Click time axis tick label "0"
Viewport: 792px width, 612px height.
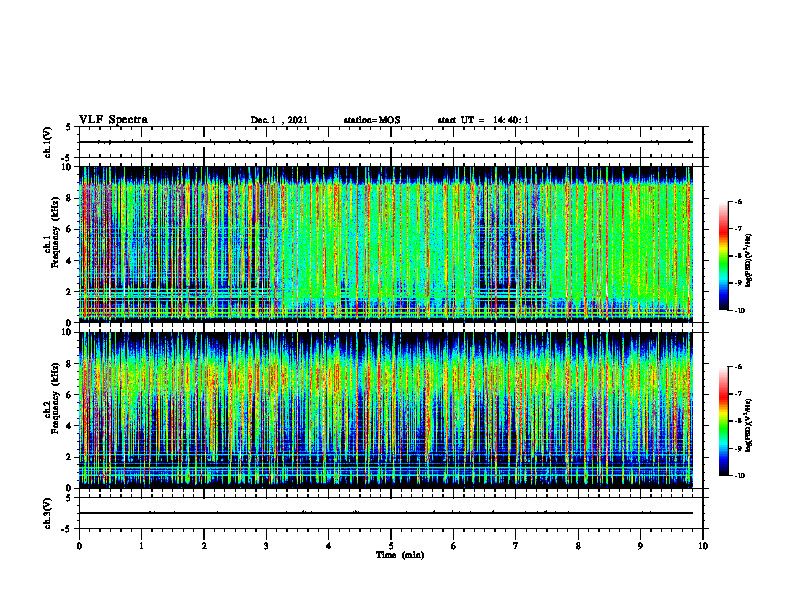pyautogui.click(x=79, y=546)
